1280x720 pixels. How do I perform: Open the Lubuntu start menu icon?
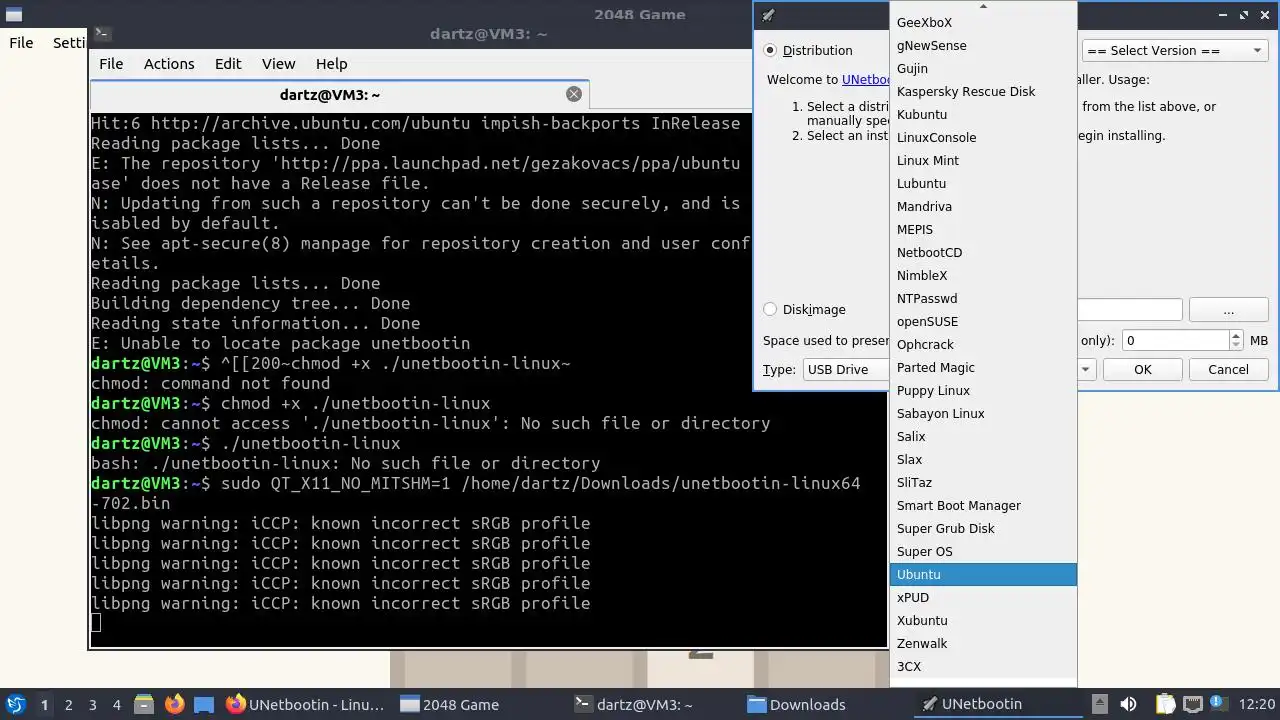(15, 704)
